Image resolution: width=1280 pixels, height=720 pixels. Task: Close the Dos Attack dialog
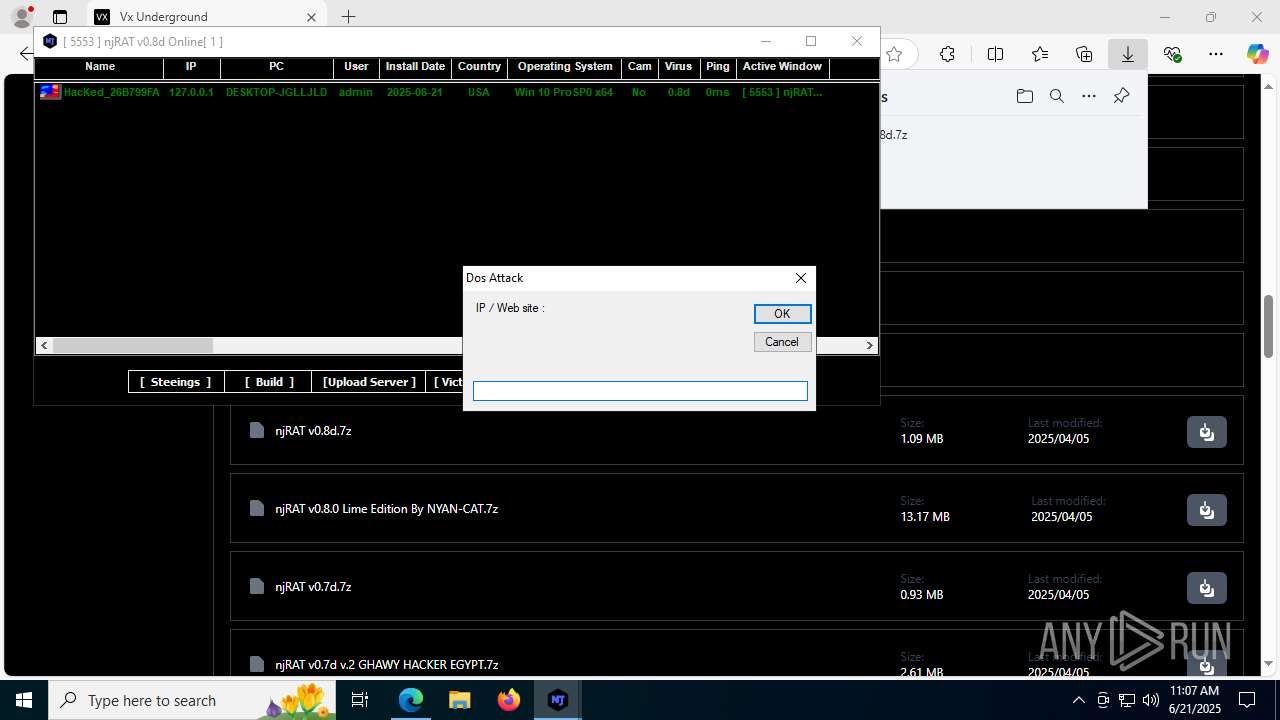click(x=800, y=278)
